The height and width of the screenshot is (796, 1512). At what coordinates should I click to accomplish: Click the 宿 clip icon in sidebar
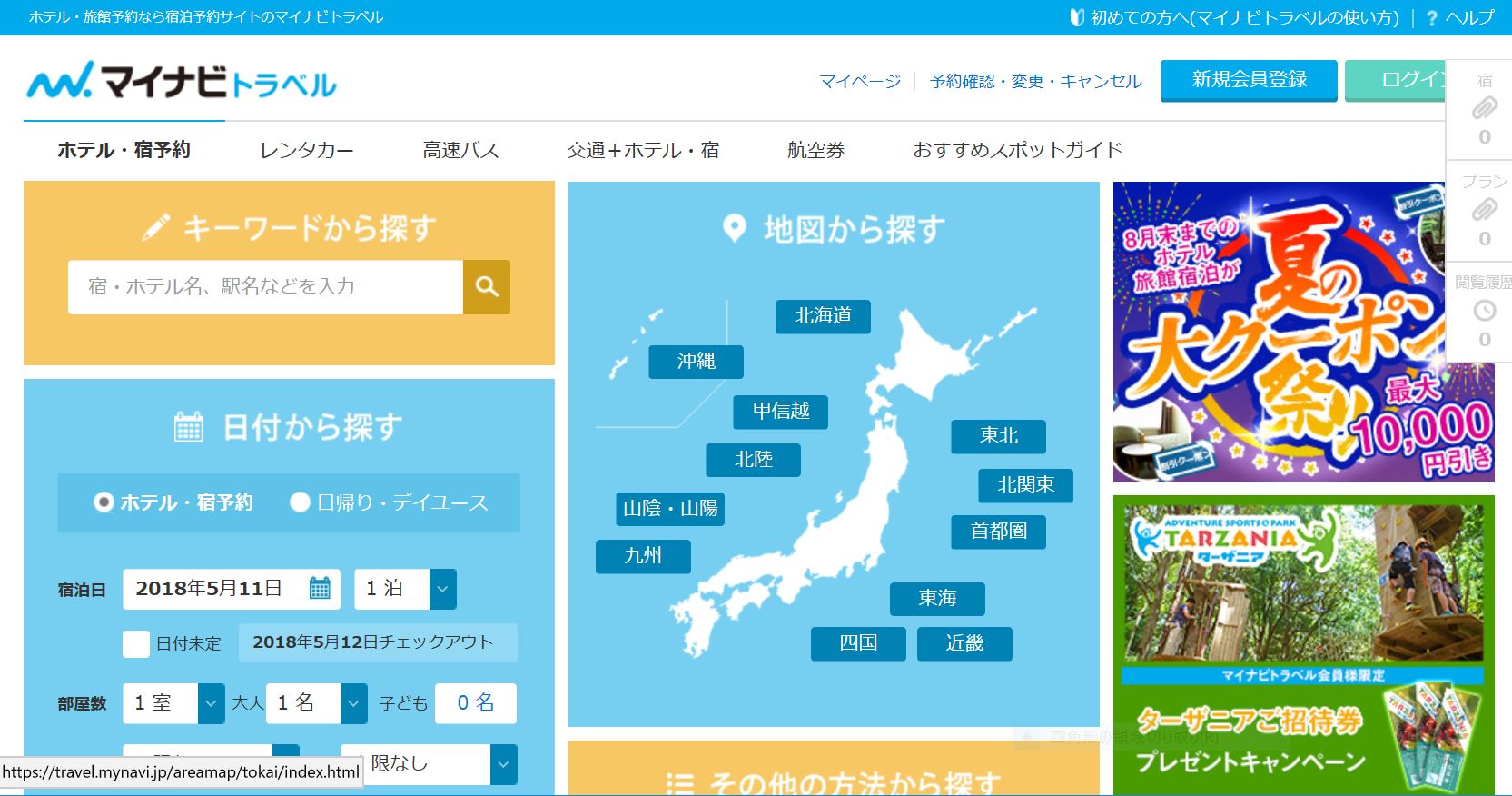coord(1484,108)
